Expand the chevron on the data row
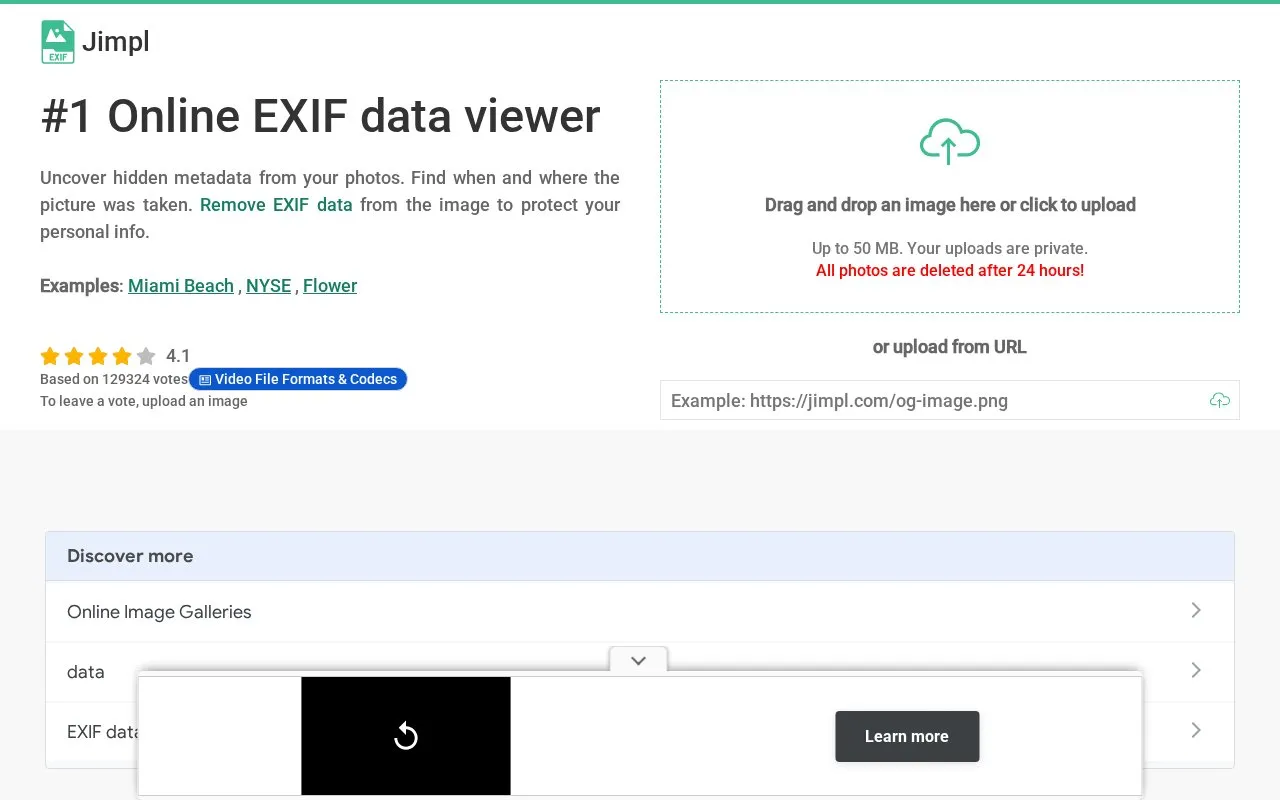 1196,670
